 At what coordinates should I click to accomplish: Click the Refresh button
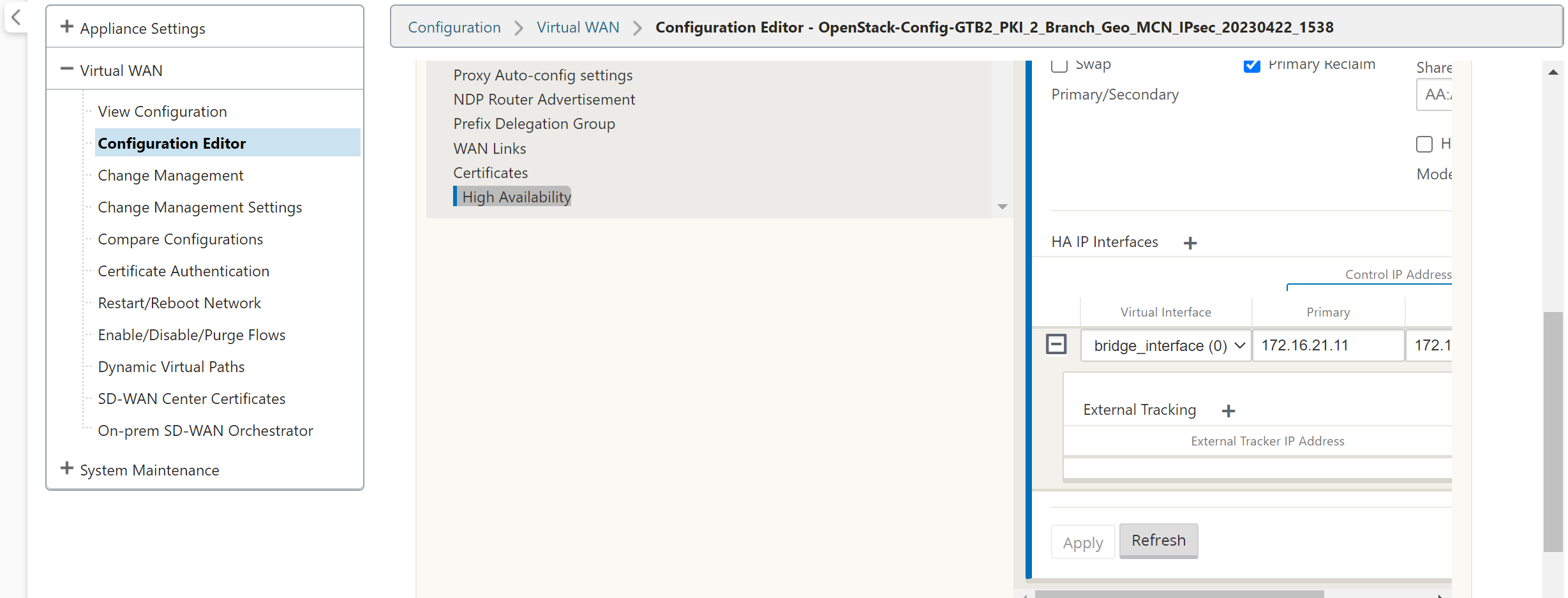click(x=1159, y=541)
